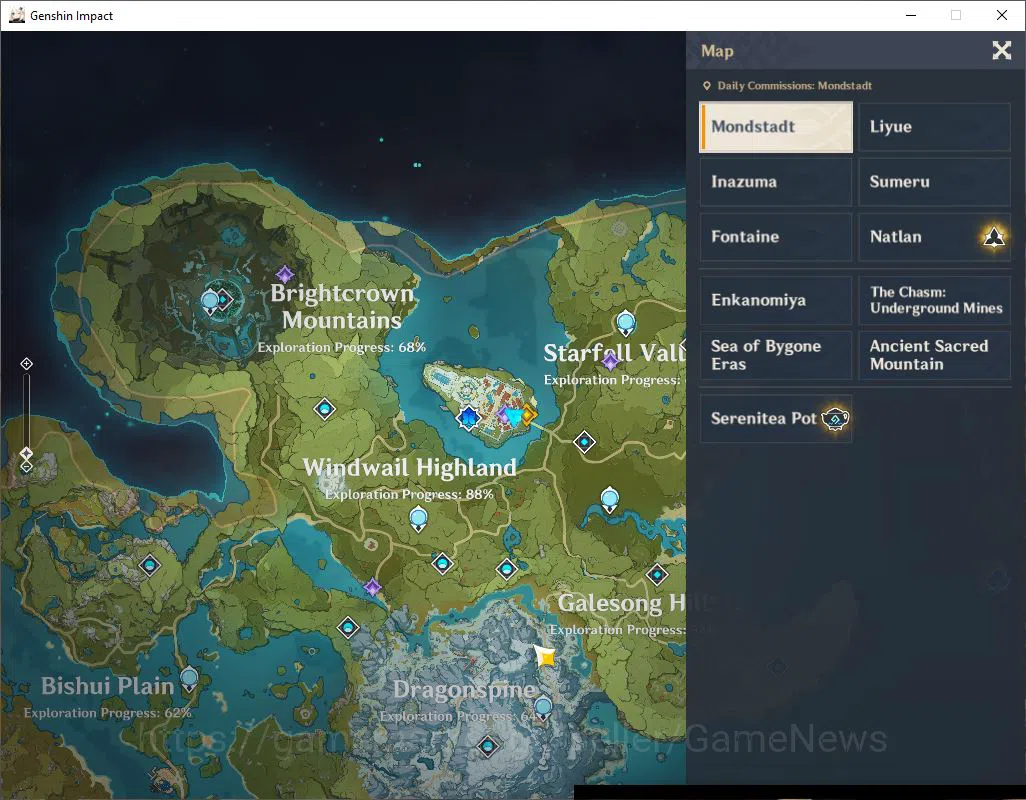
Task: Open the Serenitea Pot entry
Action: coord(776,419)
